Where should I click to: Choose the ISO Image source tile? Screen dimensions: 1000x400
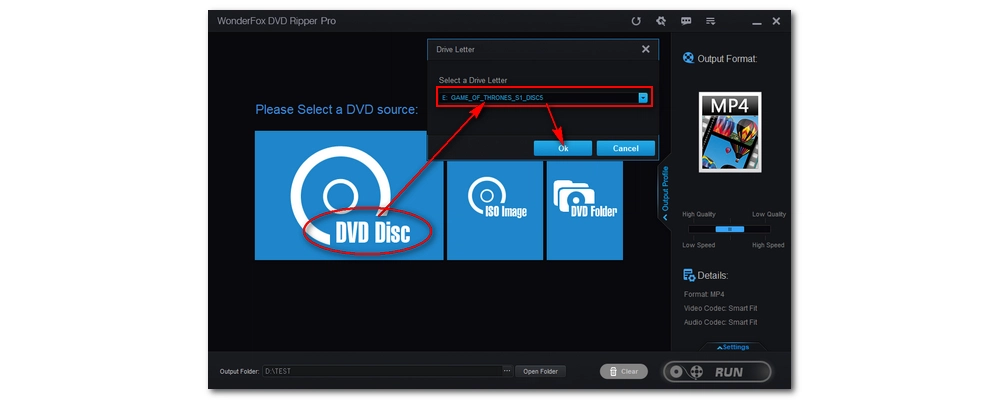click(495, 210)
